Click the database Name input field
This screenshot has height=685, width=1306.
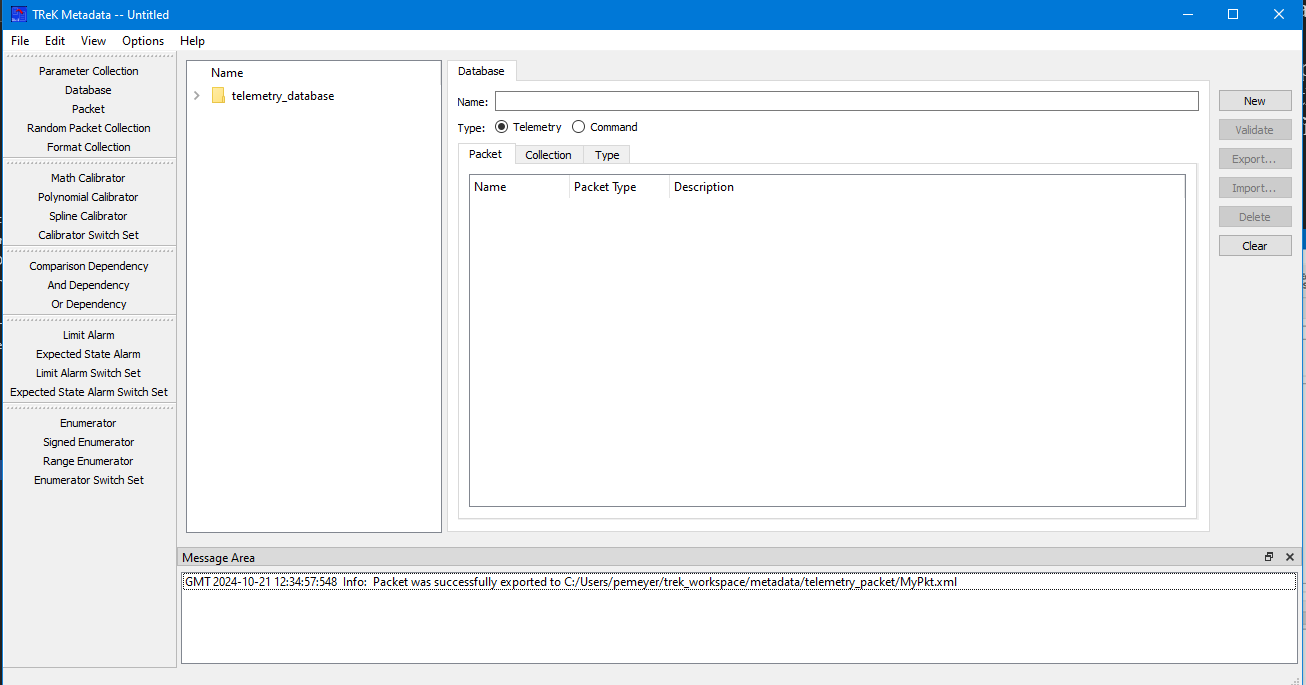pyautogui.click(x=846, y=101)
